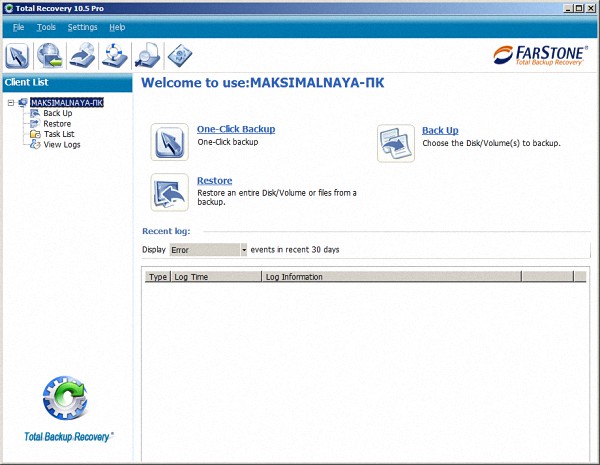The image size is (600, 465).
Task: Open the Tools menu
Action: coord(46,27)
